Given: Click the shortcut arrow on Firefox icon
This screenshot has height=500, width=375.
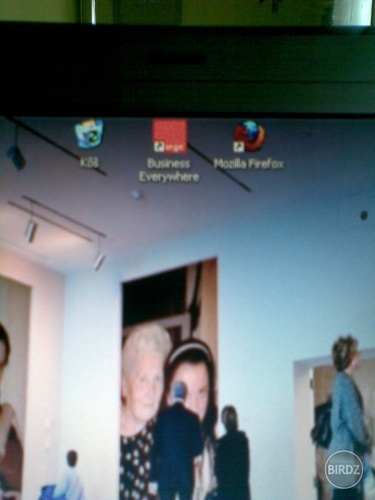Looking at the screenshot, I should coord(239,146).
